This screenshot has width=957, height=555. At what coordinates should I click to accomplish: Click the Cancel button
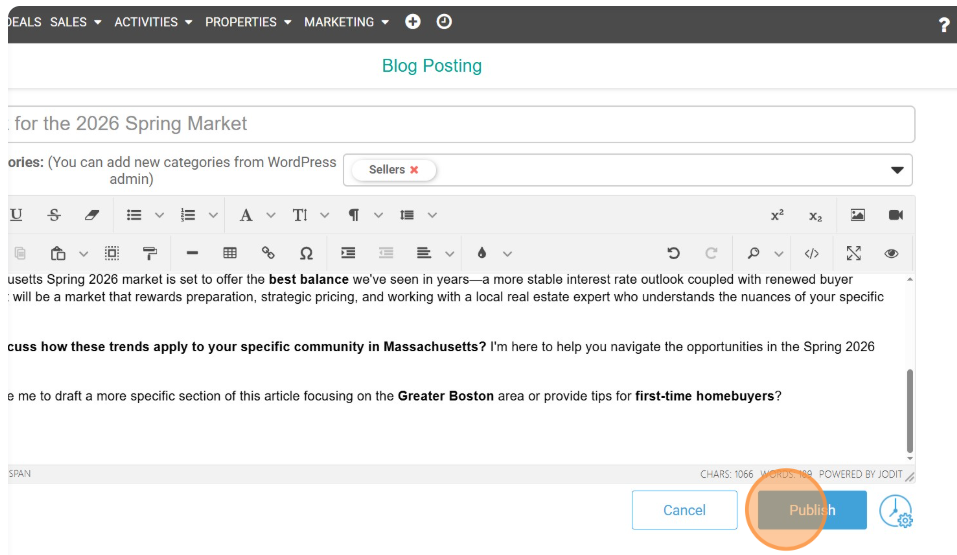684,510
